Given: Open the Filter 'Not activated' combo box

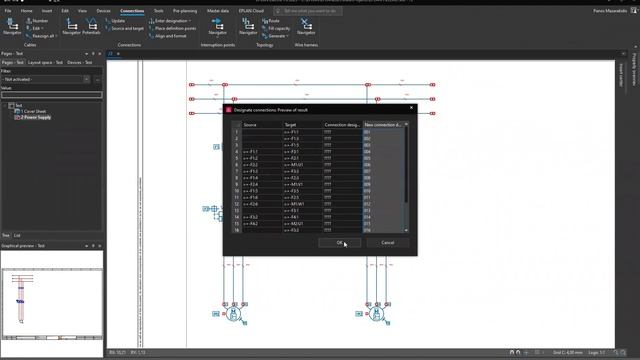Looking at the screenshot, I should [46, 79].
